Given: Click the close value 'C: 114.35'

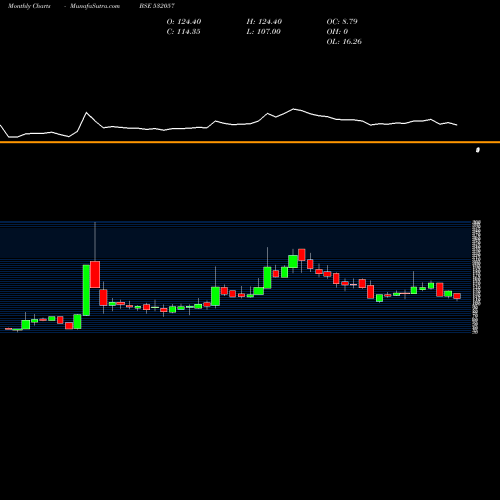Looking at the screenshot, I should point(183,32).
